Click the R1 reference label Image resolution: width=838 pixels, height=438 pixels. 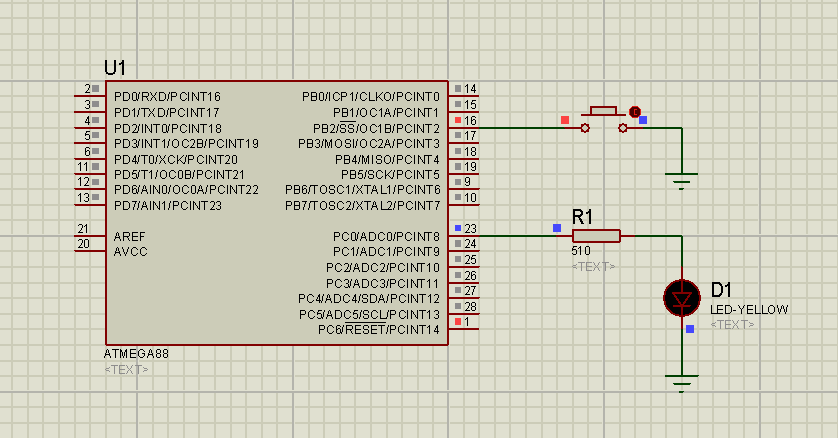[583, 217]
